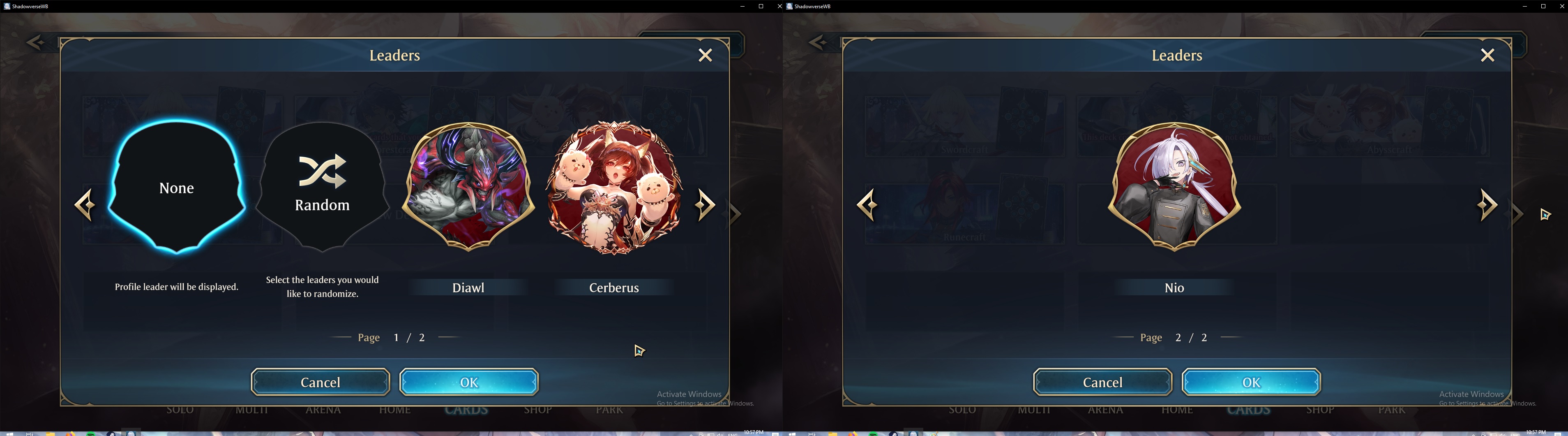Click Cancel in the left Leaders dialog
Image resolution: width=1568 pixels, height=436 pixels.
pyautogui.click(x=320, y=382)
